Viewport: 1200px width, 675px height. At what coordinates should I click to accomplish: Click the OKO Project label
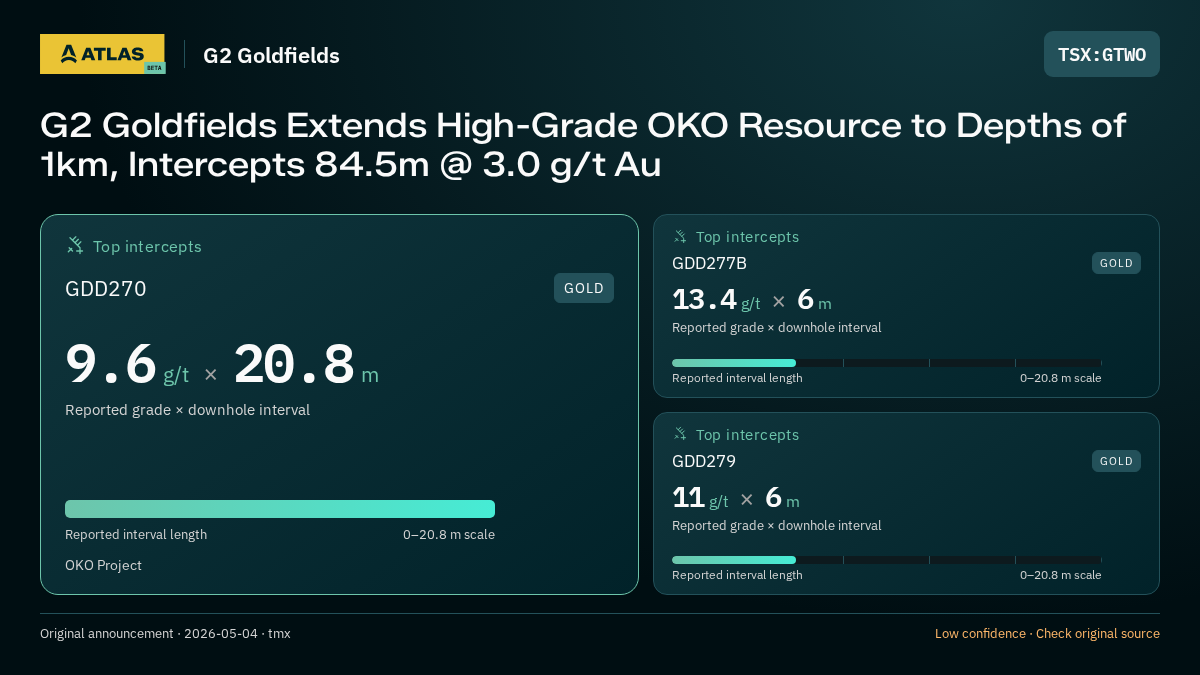[x=103, y=565]
